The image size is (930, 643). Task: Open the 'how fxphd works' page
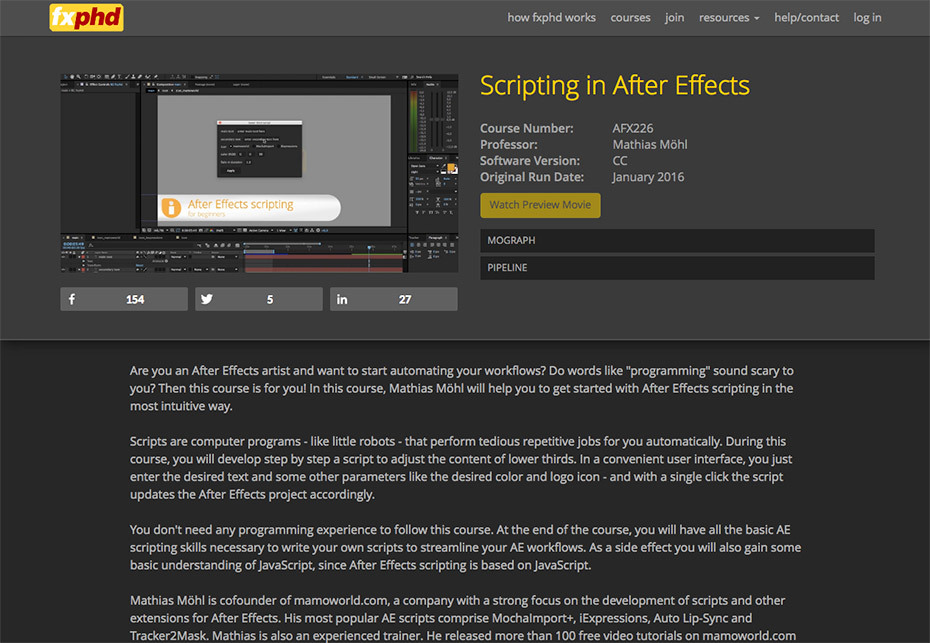tap(551, 17)
